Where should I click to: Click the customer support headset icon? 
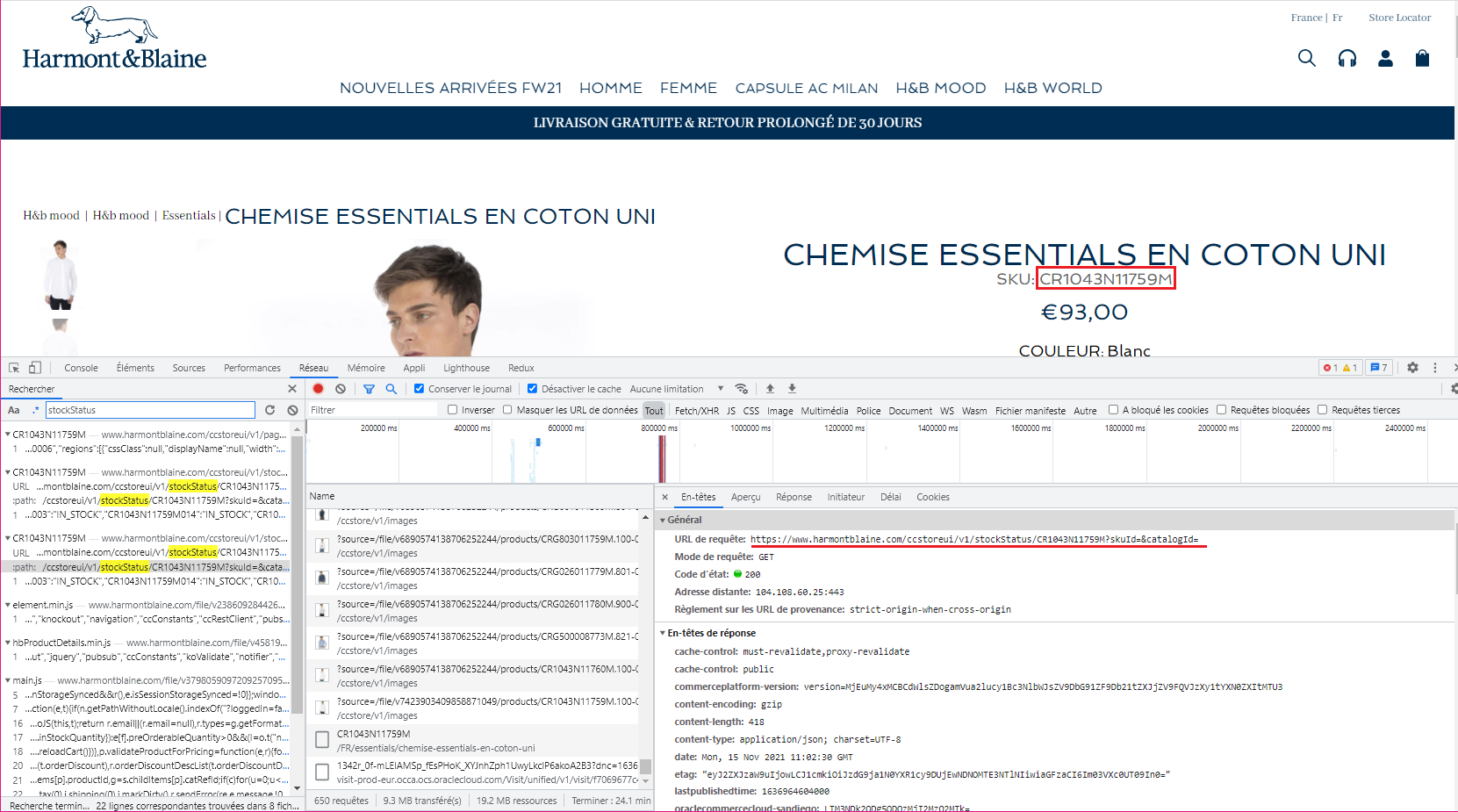point(1347,58)
